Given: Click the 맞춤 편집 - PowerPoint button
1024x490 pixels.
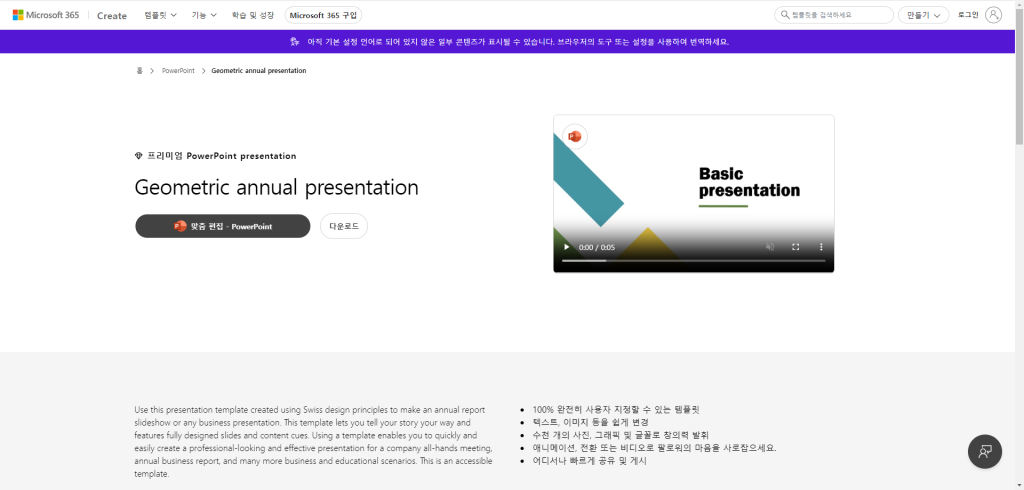Looking at the screenshot, I should click(x=223, y=226).
